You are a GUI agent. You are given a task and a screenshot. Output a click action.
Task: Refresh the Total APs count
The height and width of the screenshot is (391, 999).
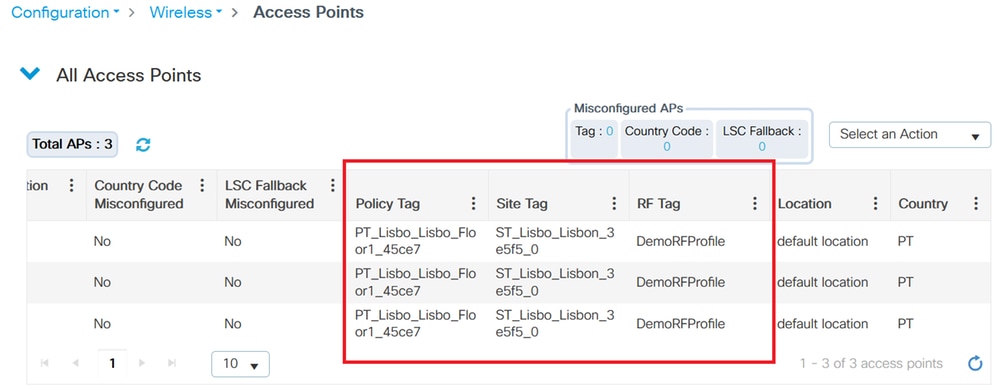tap(143, 145)
